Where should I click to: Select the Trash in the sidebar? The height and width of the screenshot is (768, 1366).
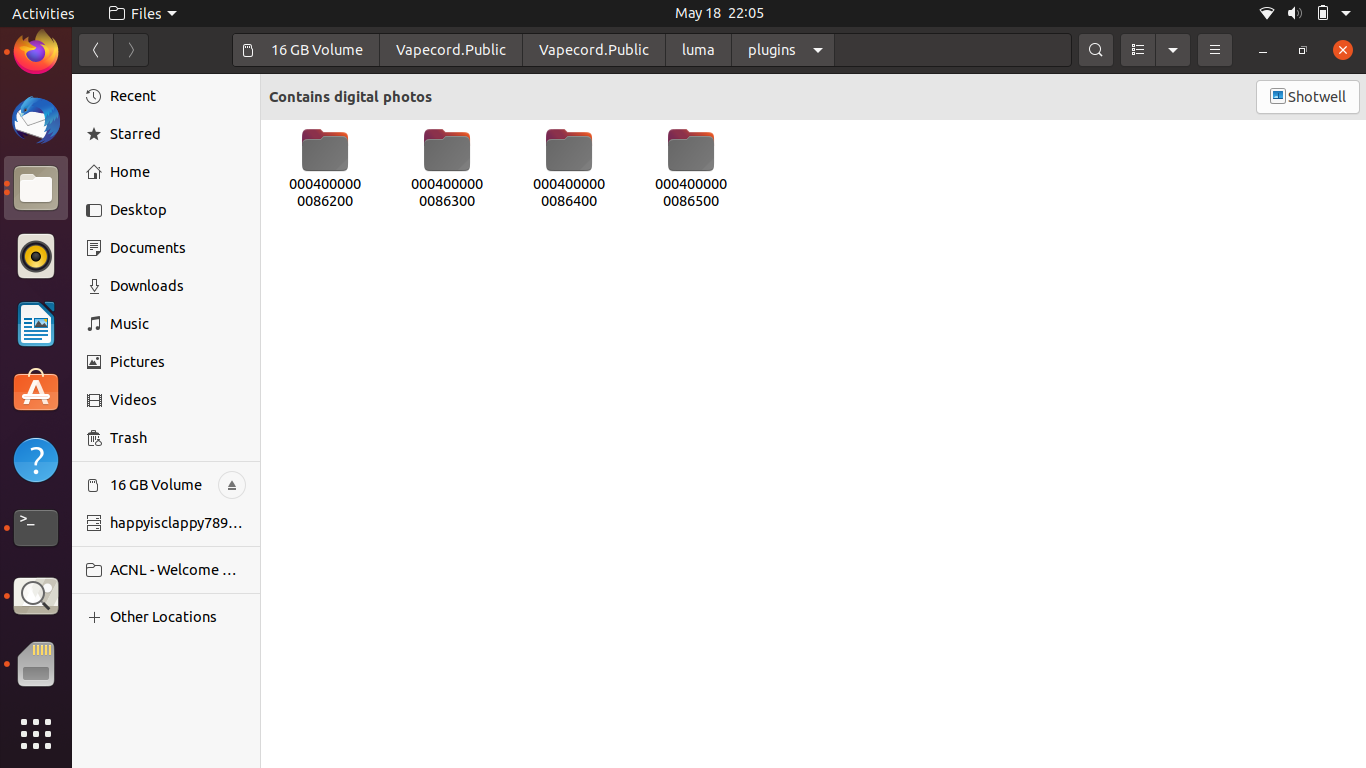[x=128, y=438]
